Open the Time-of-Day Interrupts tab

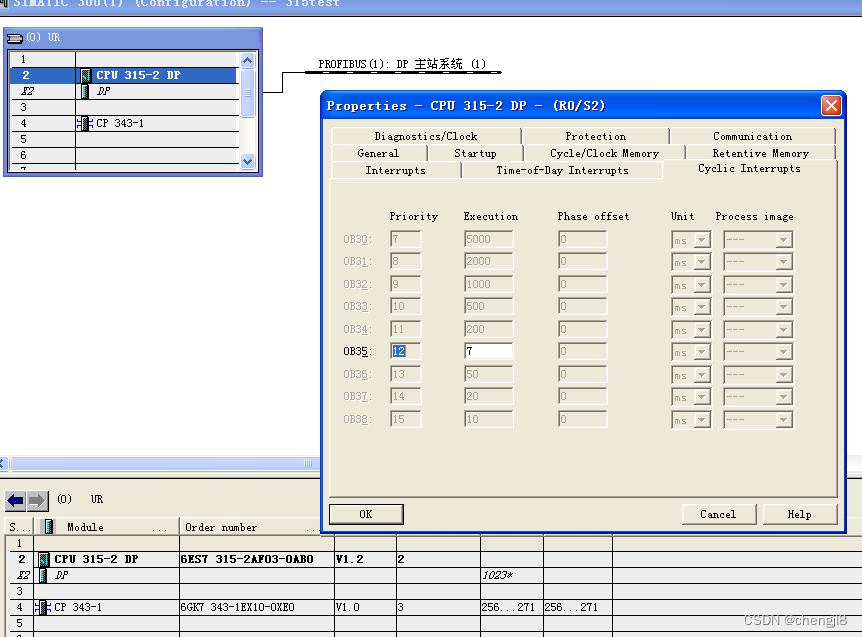click(563, 170)
